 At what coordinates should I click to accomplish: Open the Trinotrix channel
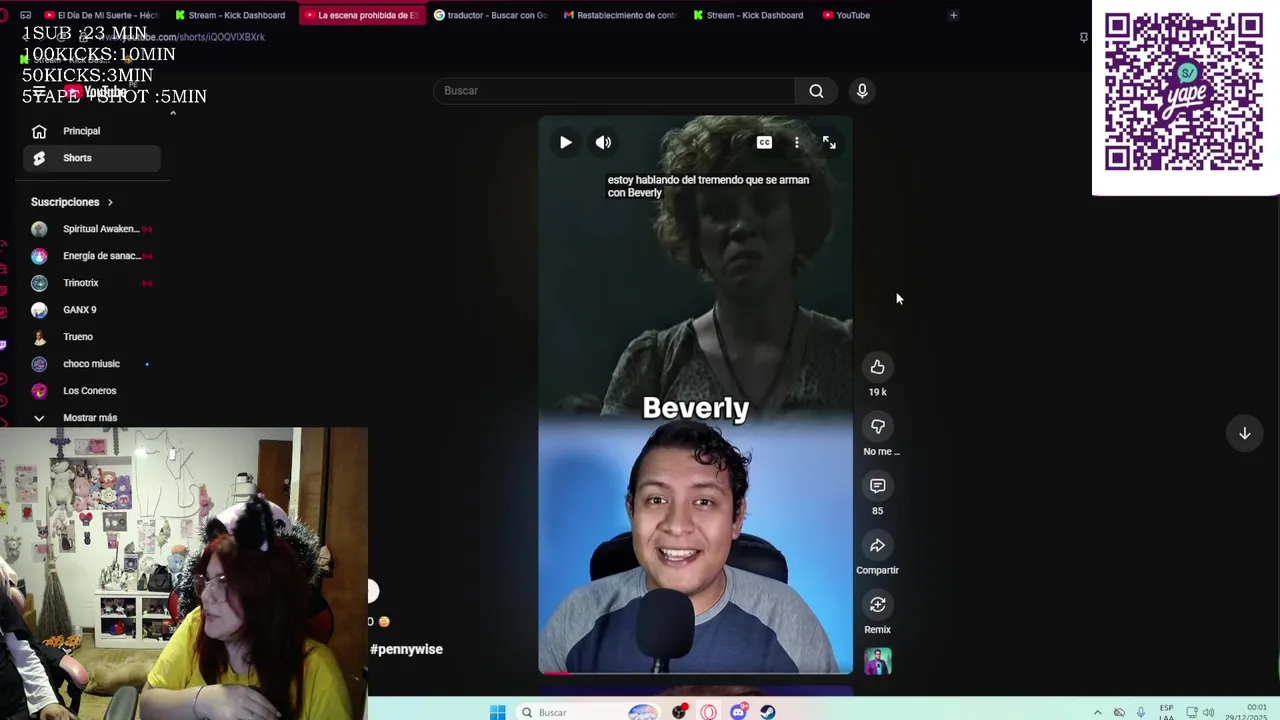click(92, 283)
